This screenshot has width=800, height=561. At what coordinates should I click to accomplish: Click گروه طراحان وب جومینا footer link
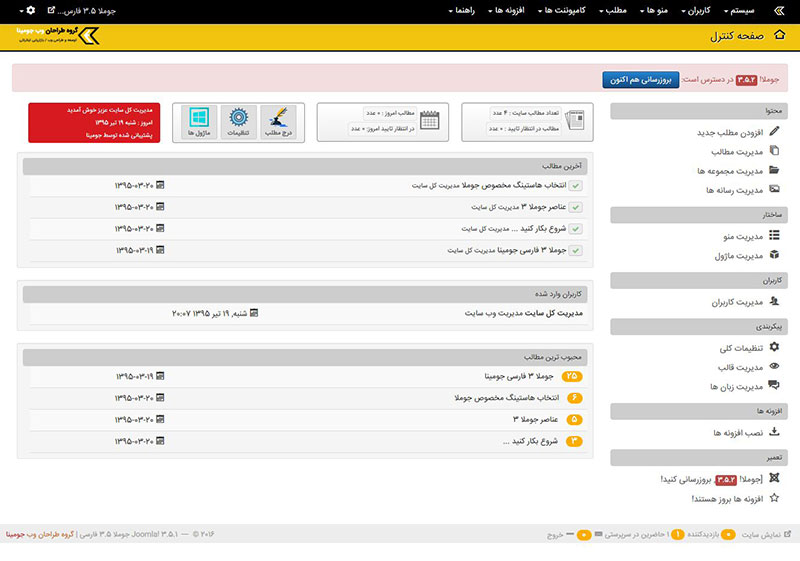click(x=40, y=534)
